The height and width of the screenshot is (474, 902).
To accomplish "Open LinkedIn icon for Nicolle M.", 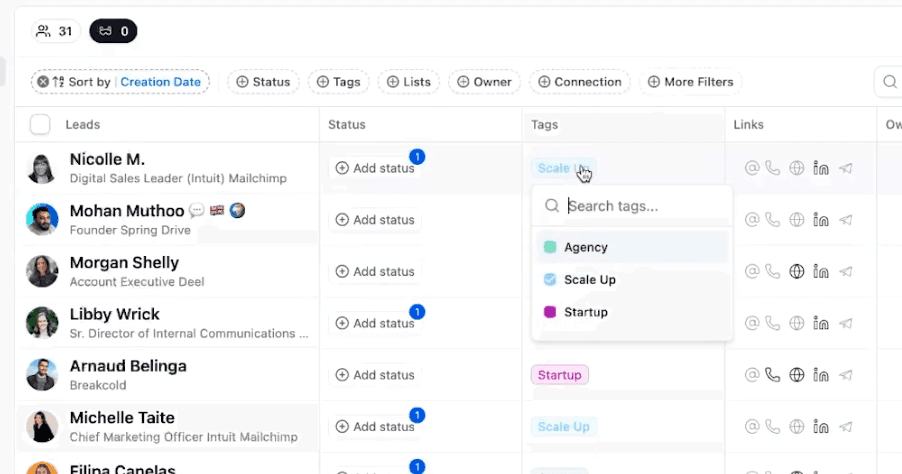I will click(821, 168).
